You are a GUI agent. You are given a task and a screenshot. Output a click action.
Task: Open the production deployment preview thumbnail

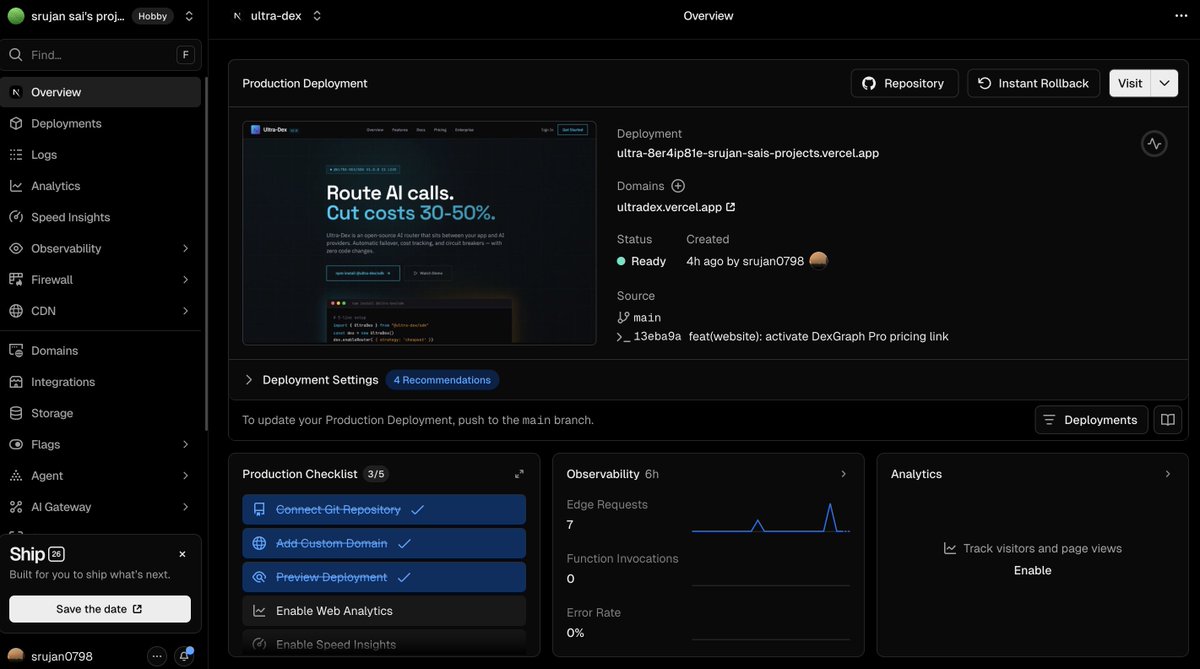(419, 233)
